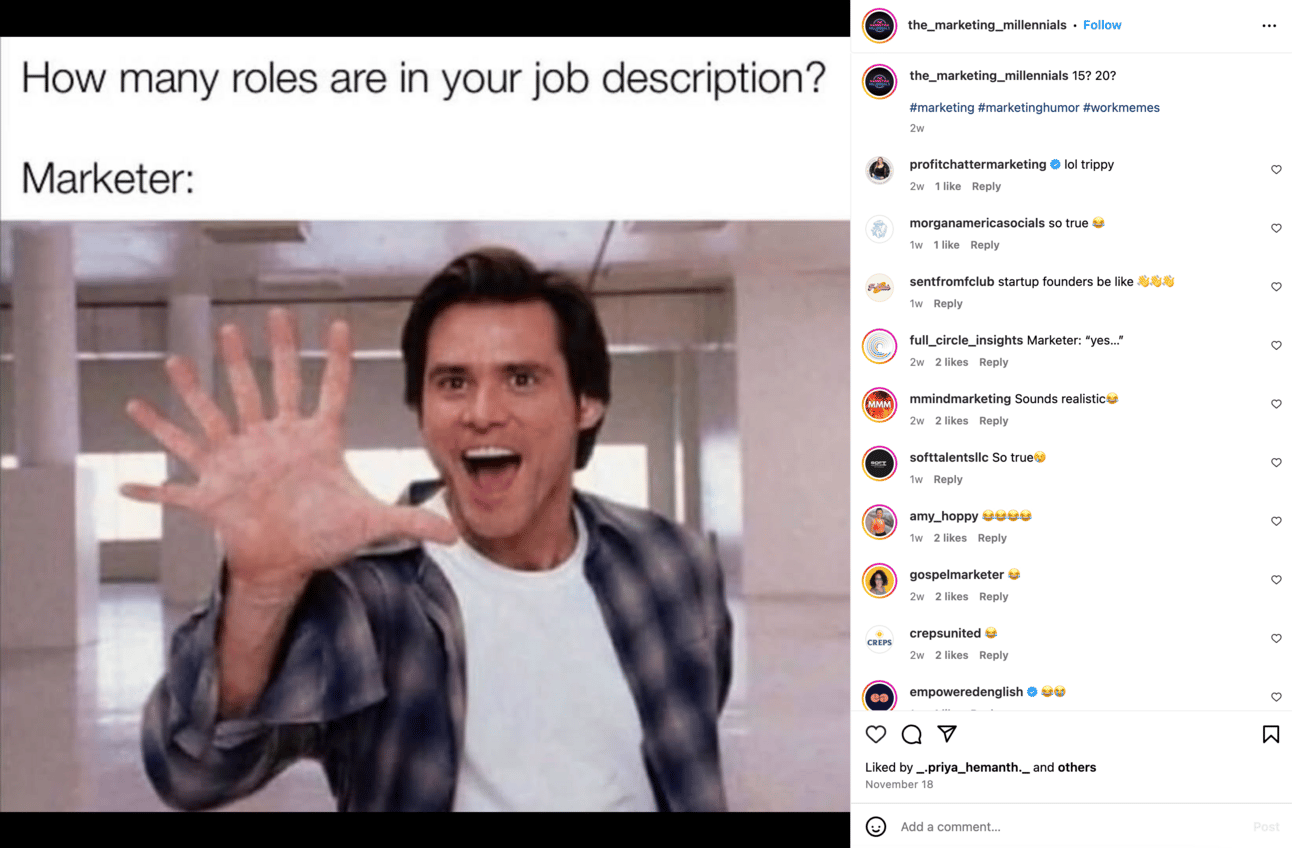Reply to full_circle_insights comment
The width and height of the screenshot is (1292, 848).
pyautogui.click(x=994, y=362)
